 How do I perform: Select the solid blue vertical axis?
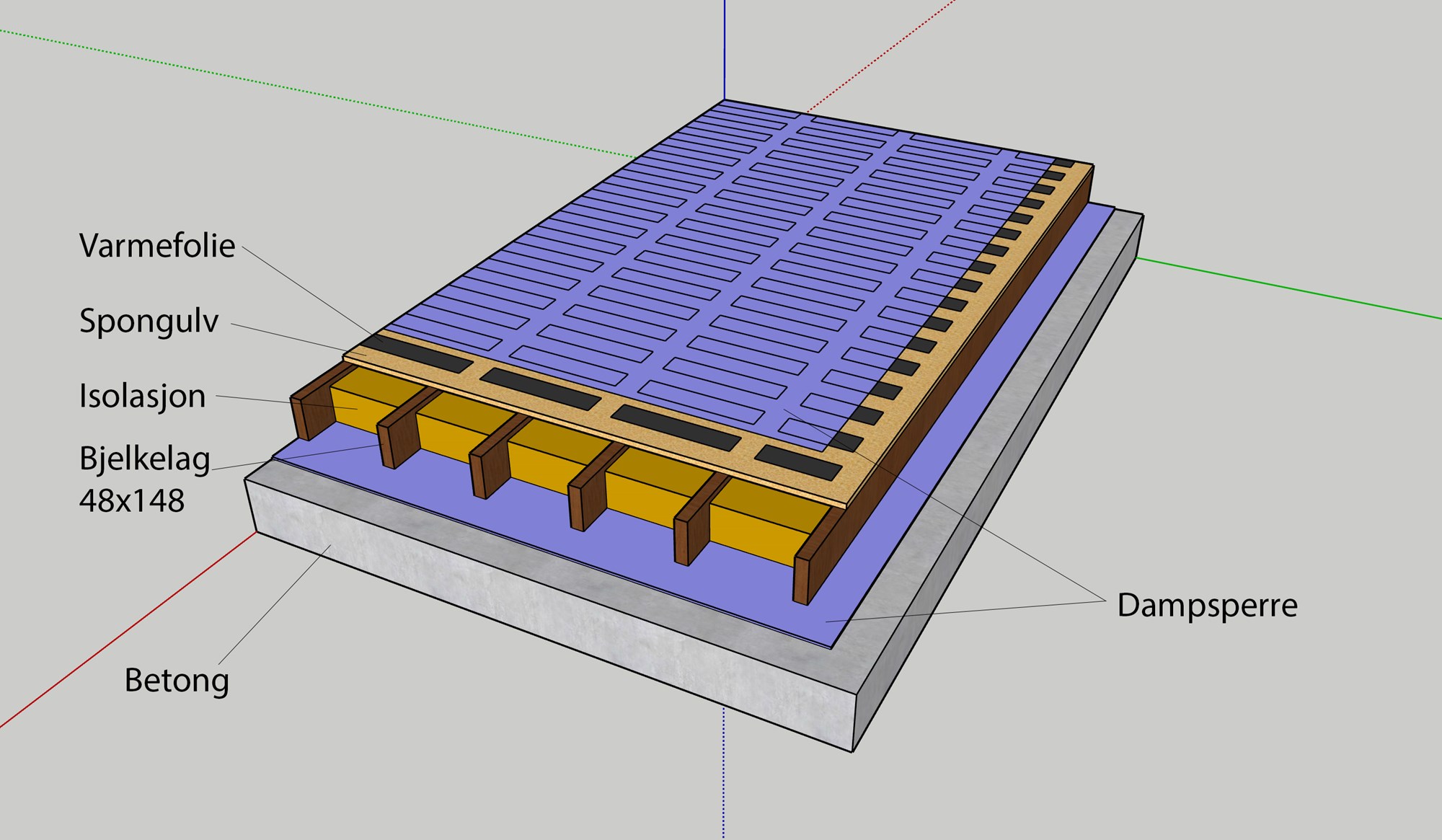[x=724, y=50]
